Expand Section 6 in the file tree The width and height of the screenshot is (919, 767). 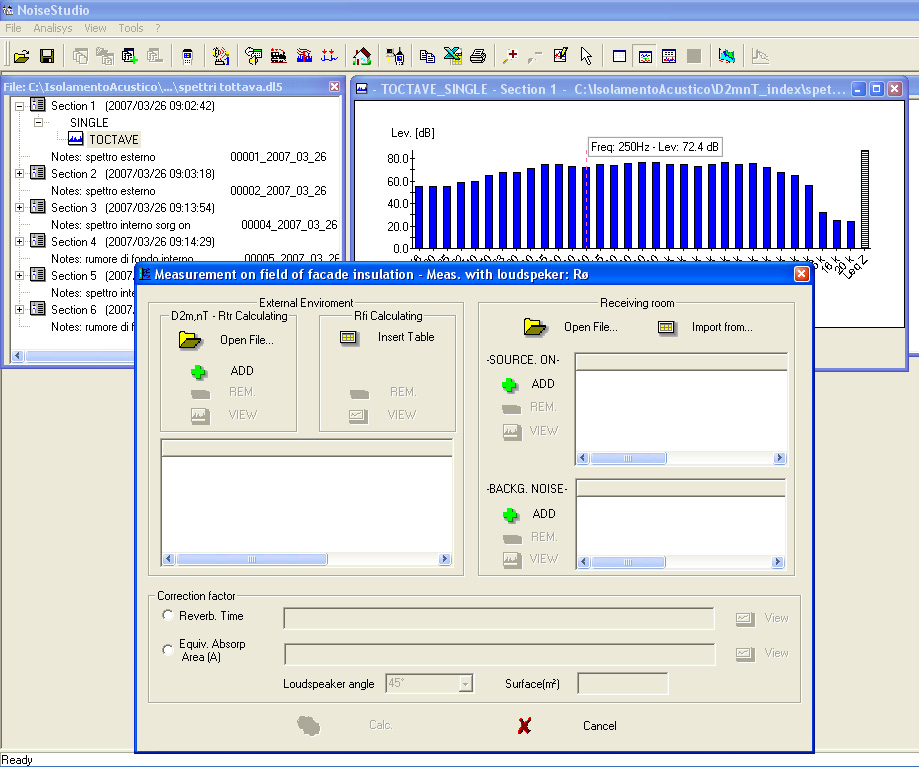coord(19,309)
